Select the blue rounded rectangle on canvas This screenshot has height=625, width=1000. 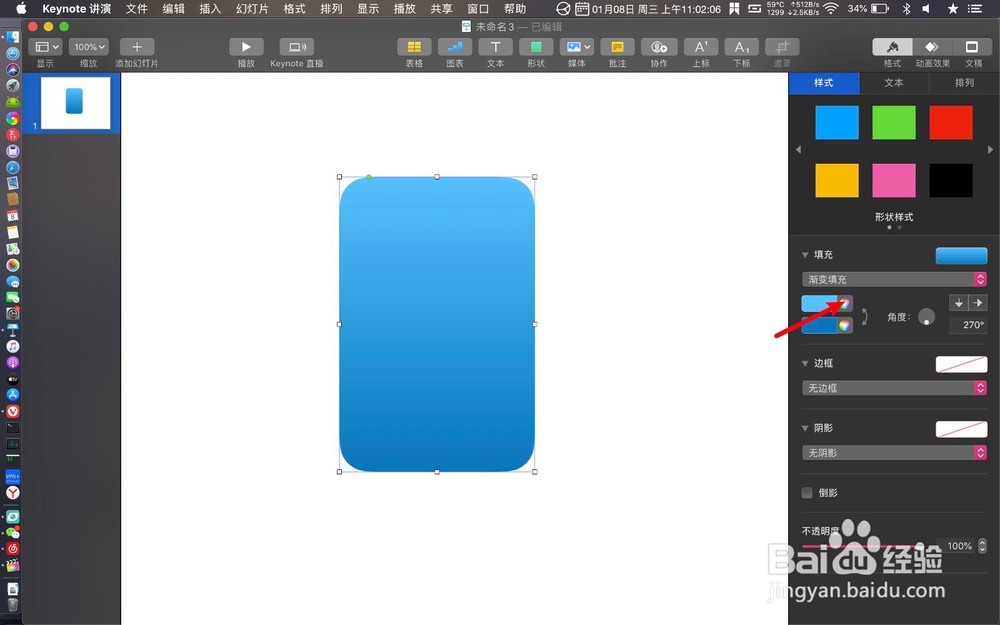(x=437, y=324)
